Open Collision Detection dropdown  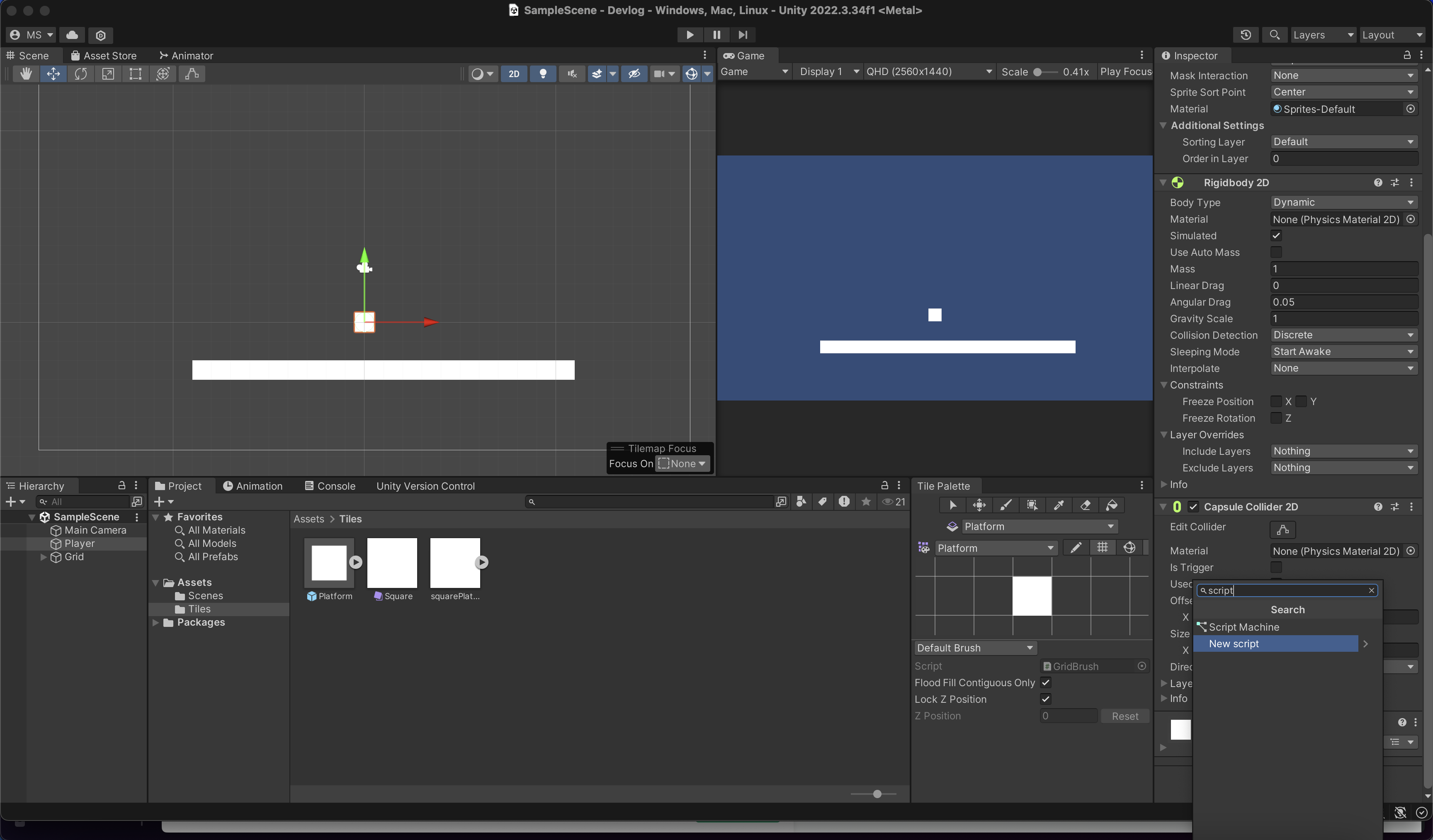(1343, 335)
